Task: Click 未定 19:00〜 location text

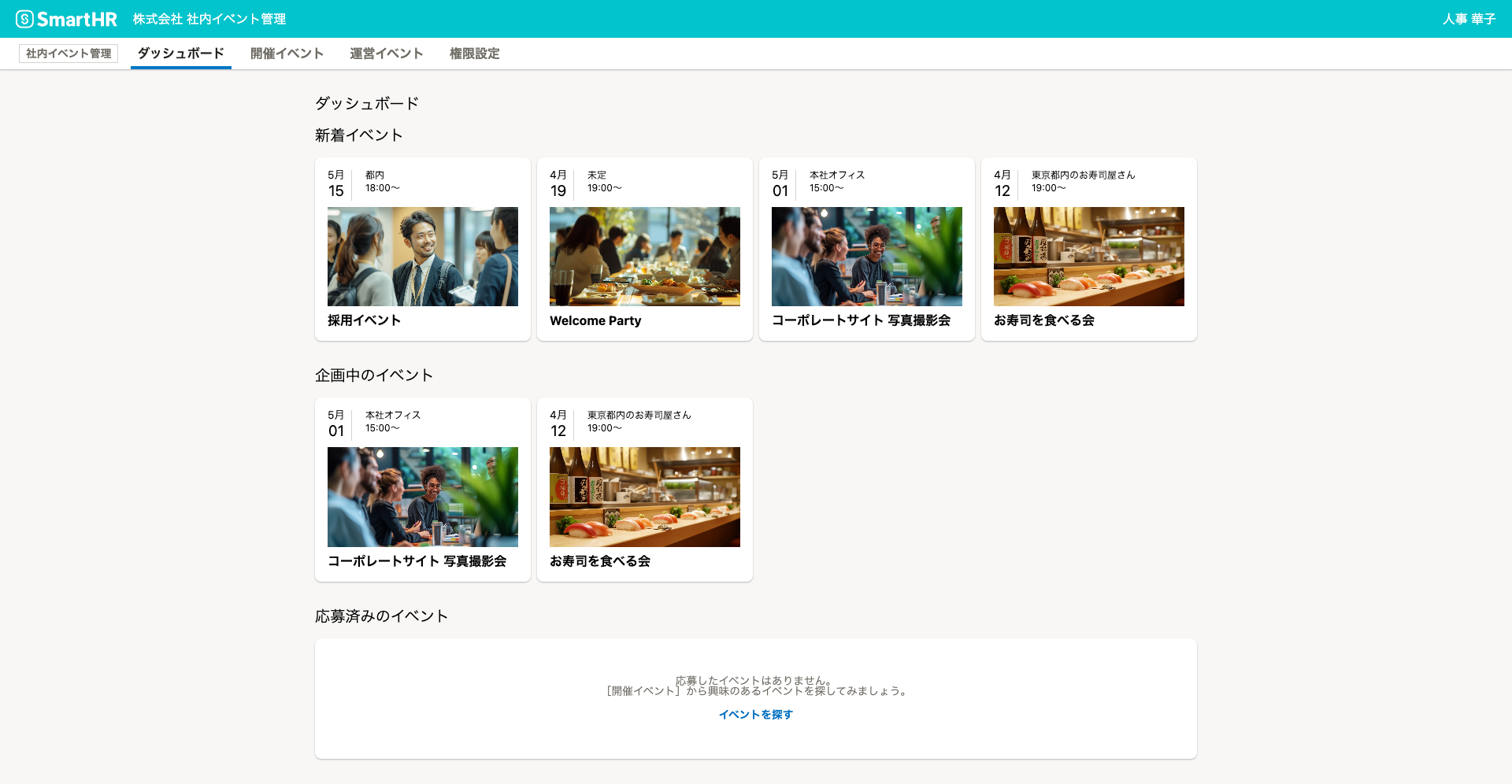Action: tap(605, 182)
